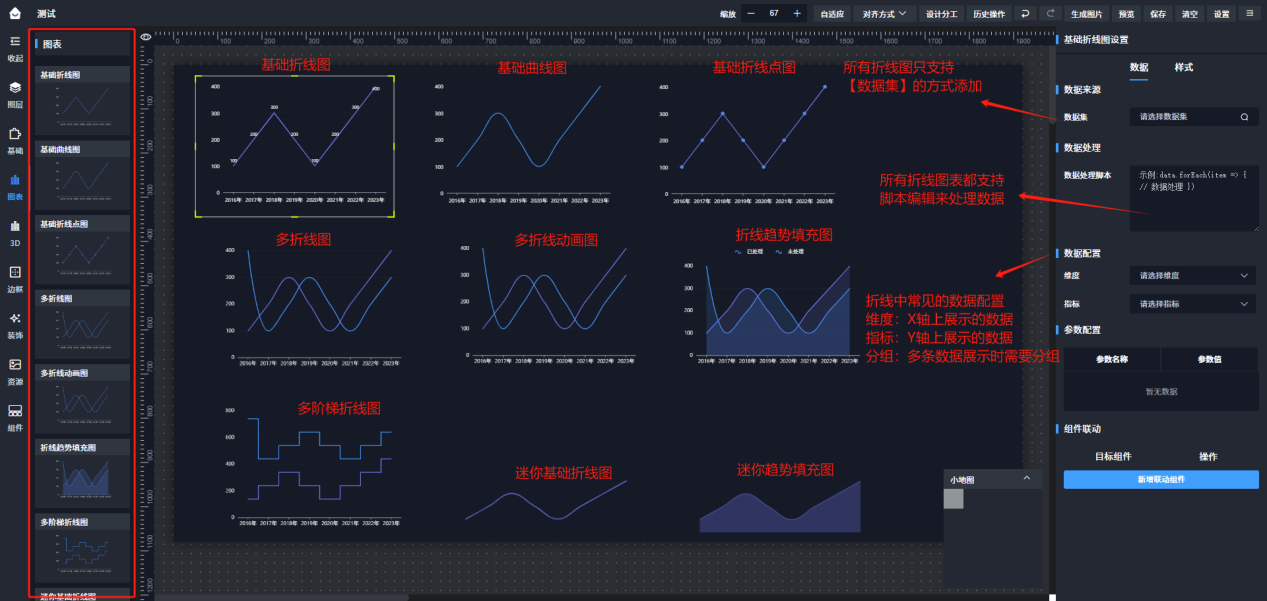Open the 装饰 decoration category
The width and height of the screenshot is (1267, 601).
click(x=15, y=325)
